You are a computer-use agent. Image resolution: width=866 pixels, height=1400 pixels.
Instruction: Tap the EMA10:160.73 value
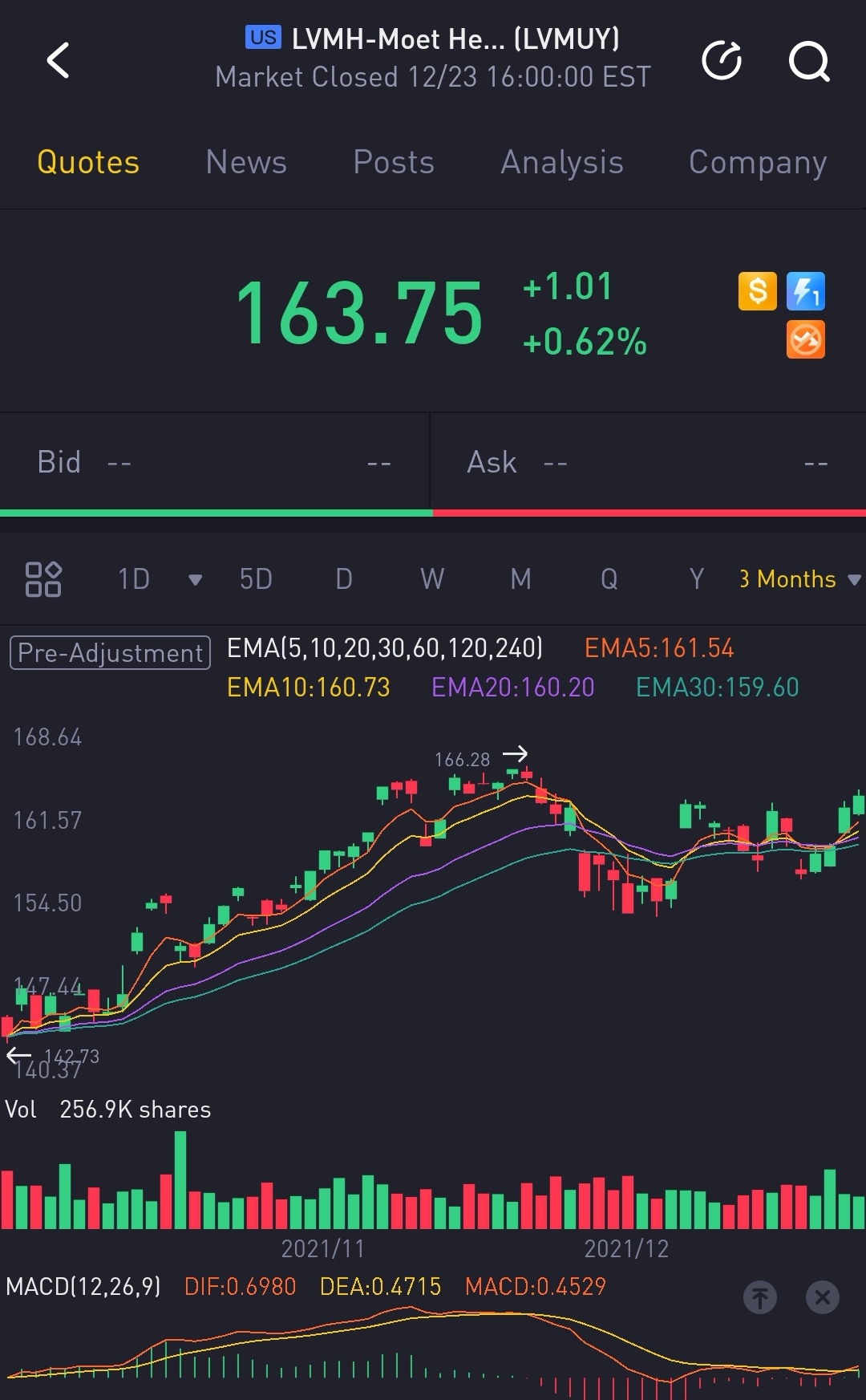point(309,687)
